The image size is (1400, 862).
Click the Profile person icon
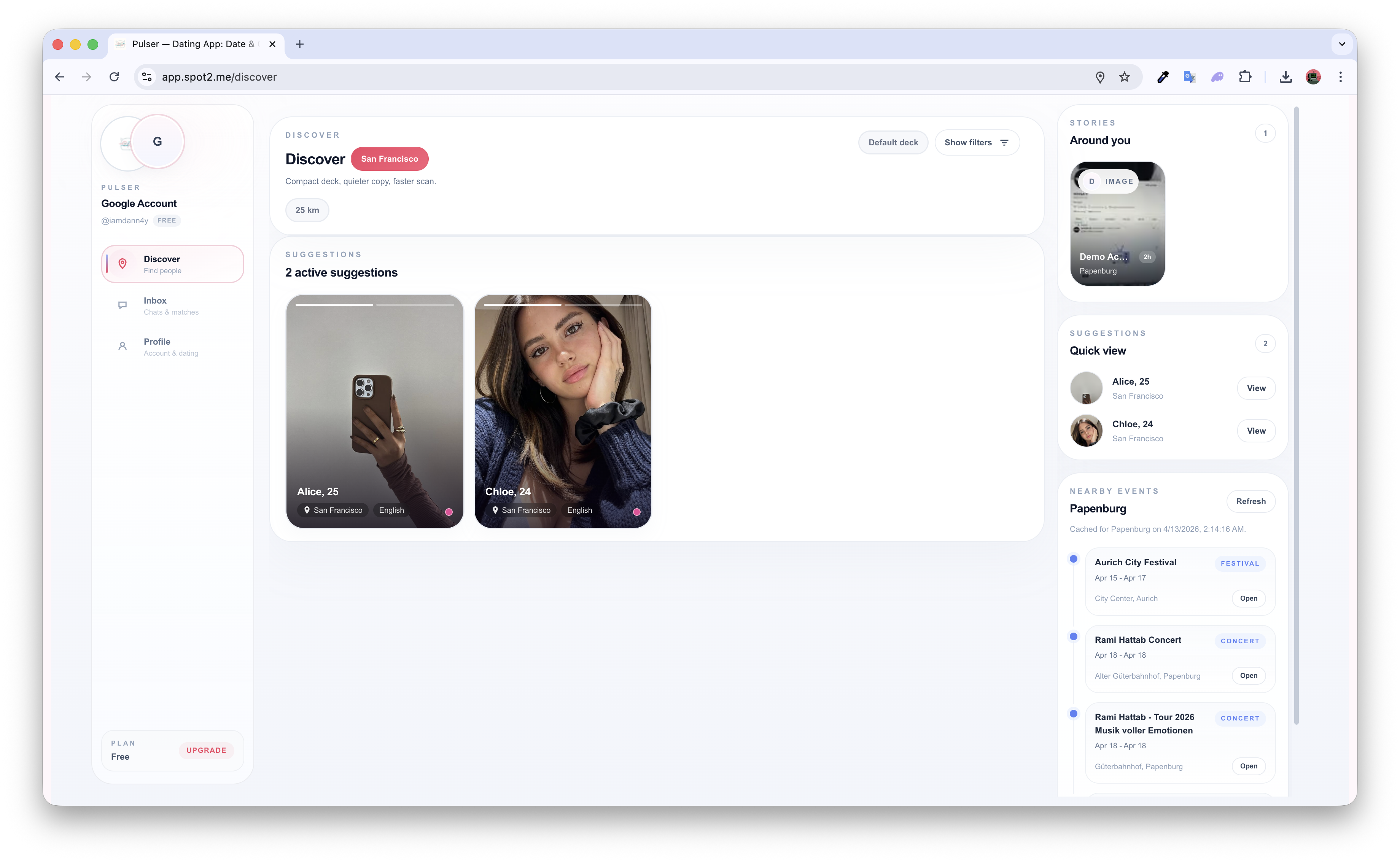[122, 347]
